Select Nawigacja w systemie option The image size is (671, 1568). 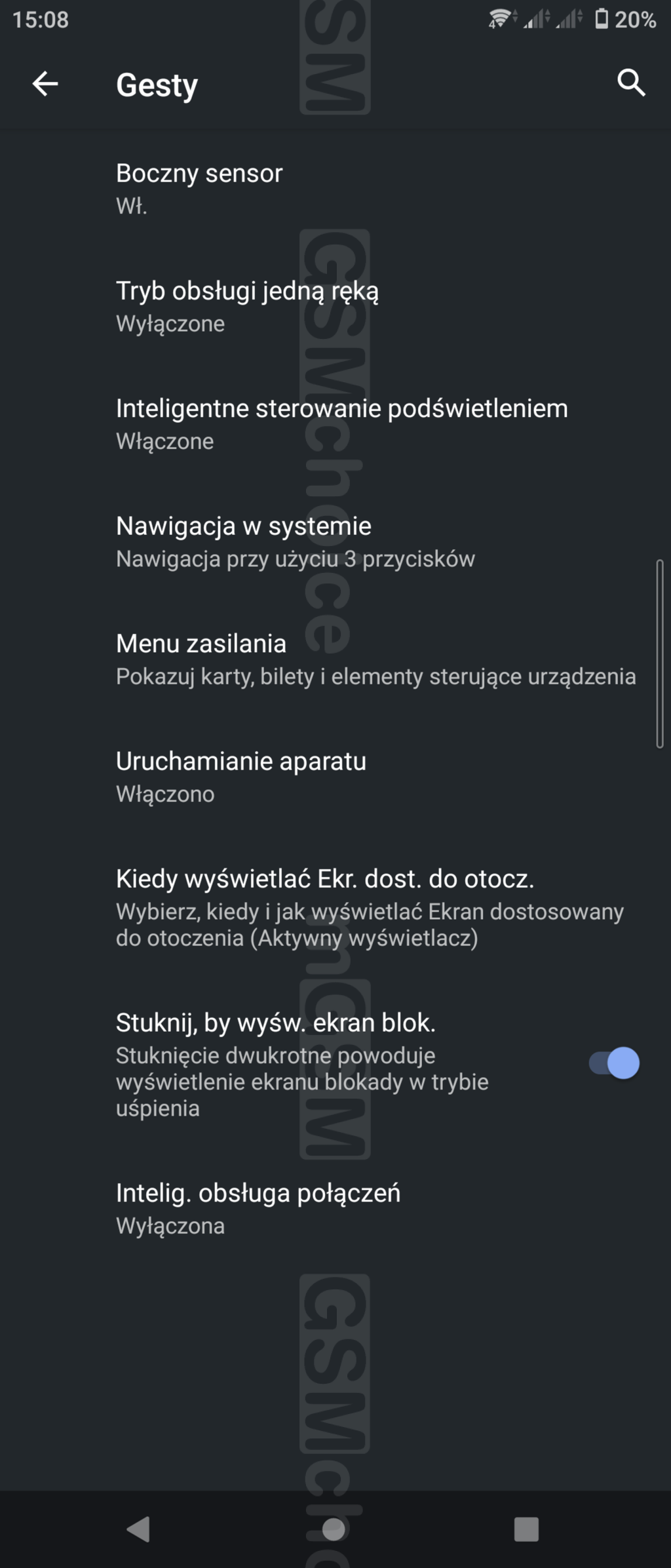[295, 541]
